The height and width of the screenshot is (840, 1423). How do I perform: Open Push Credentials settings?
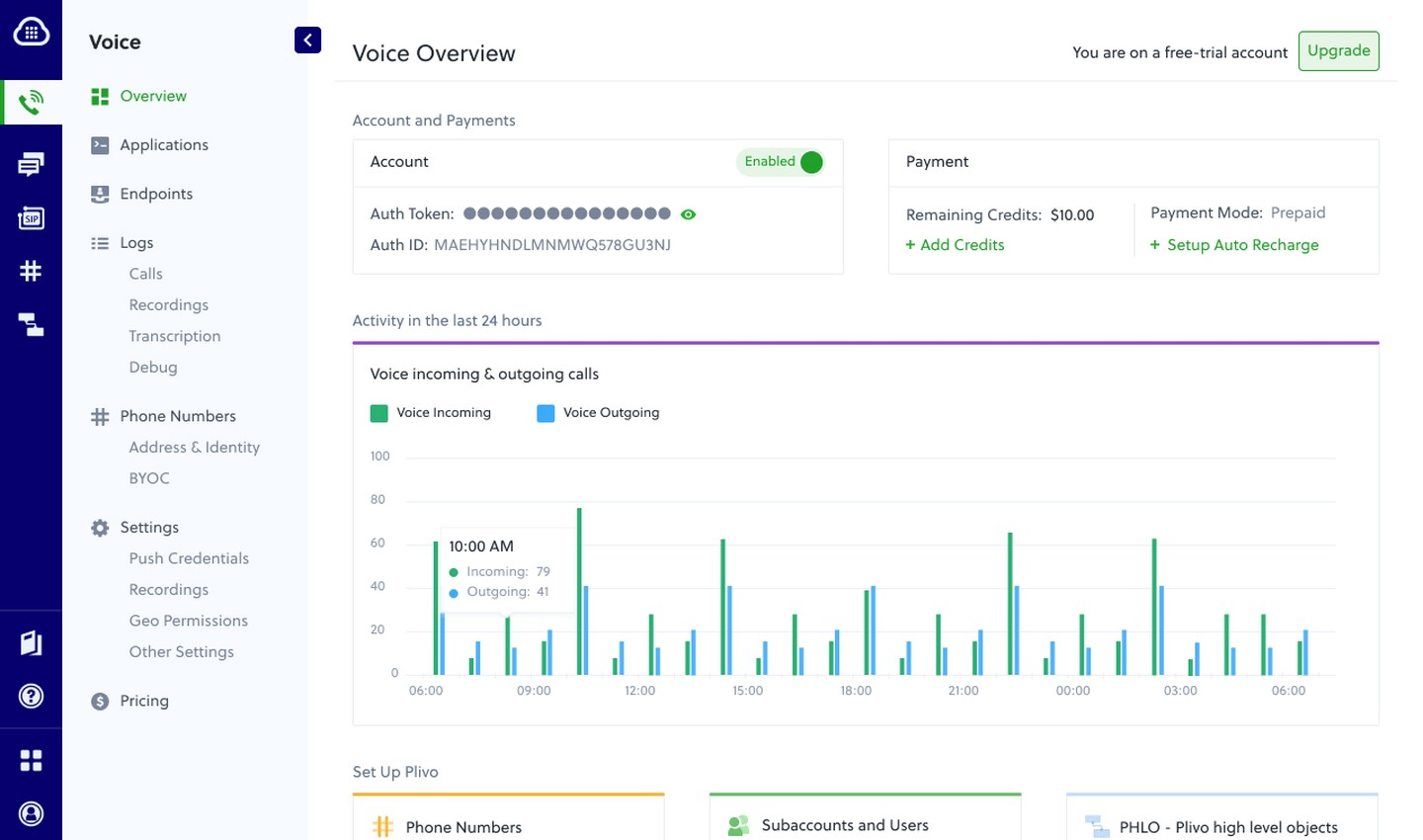pos(189,558)
